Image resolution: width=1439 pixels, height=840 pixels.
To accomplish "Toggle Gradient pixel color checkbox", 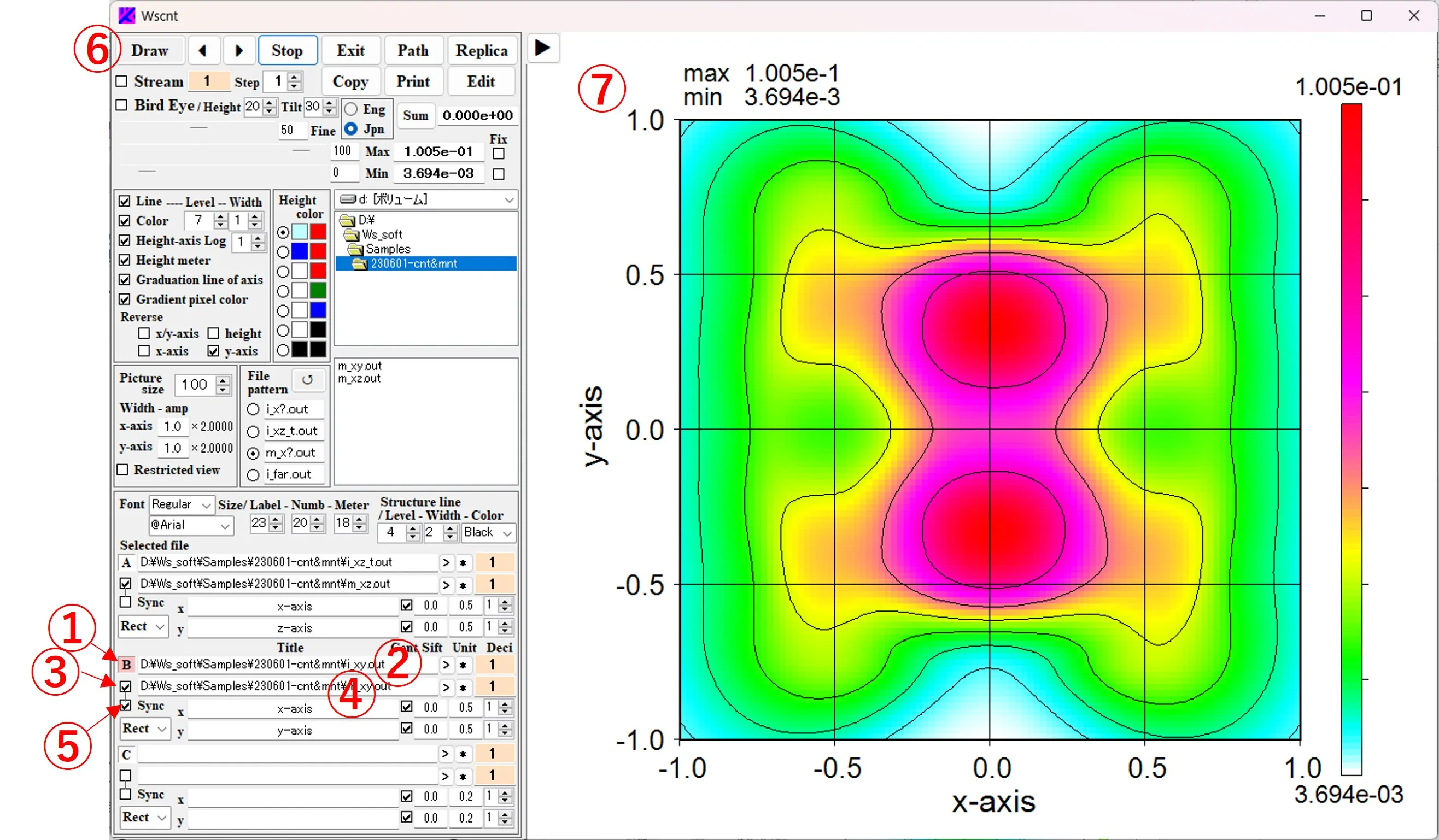I will [x=125, y=299].
